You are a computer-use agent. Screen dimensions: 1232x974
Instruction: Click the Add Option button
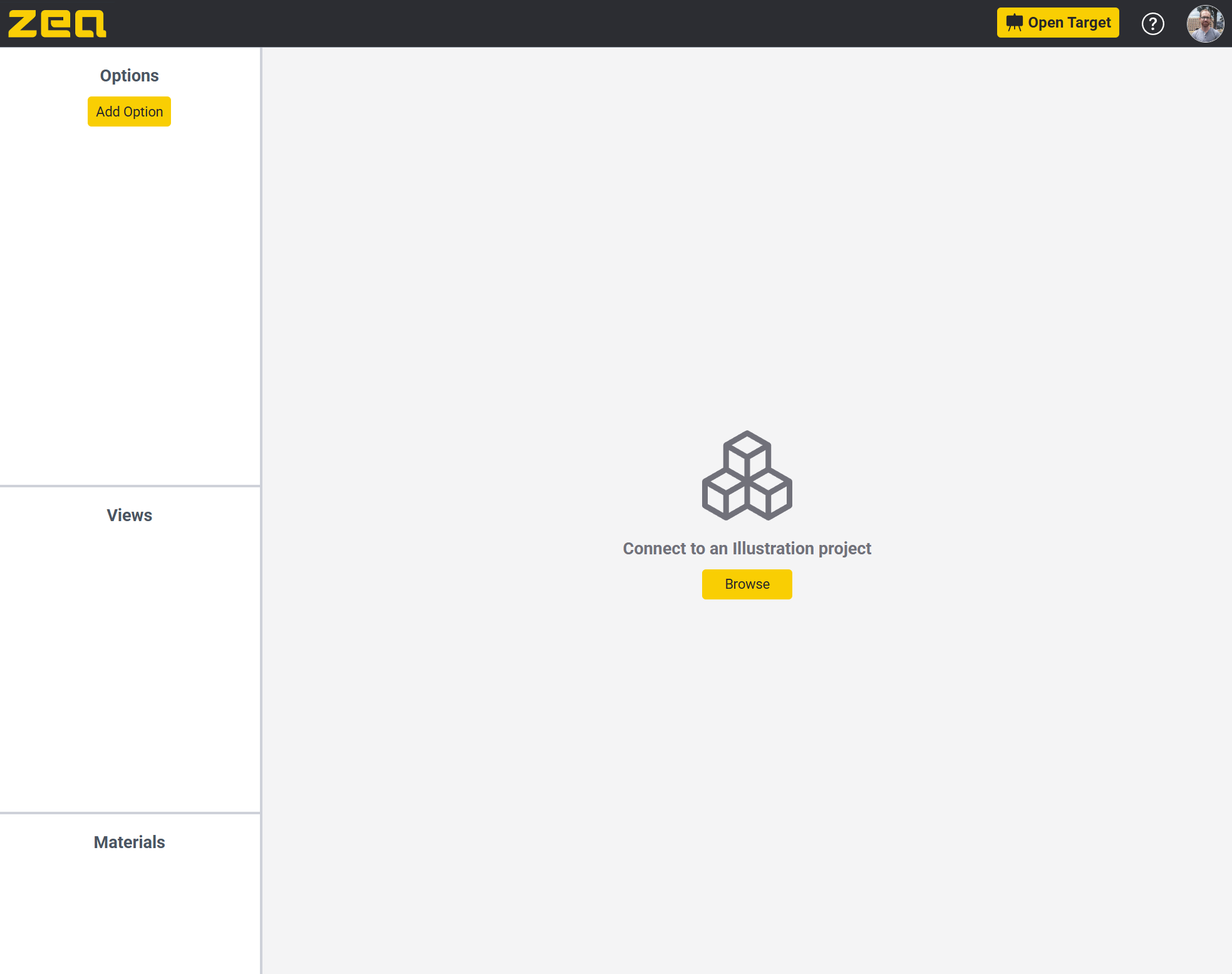129,111
